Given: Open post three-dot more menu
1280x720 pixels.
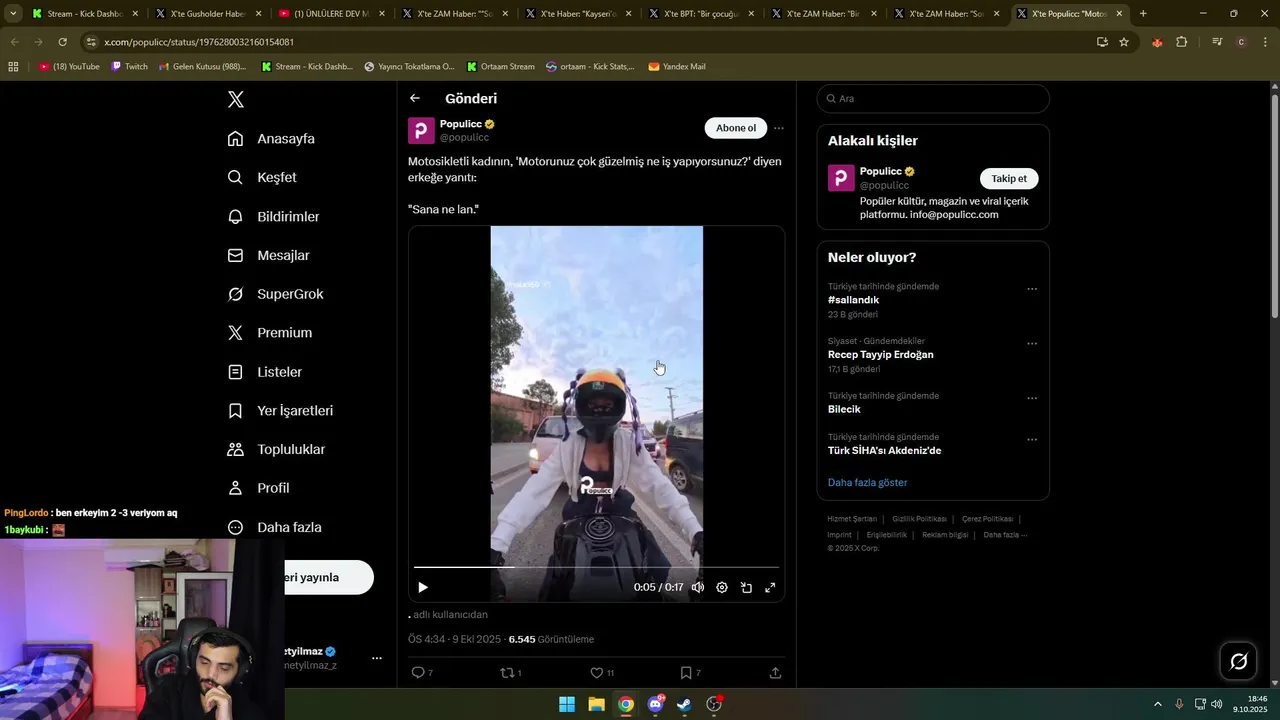Looking at the screenshot, I should pos(778,128).
